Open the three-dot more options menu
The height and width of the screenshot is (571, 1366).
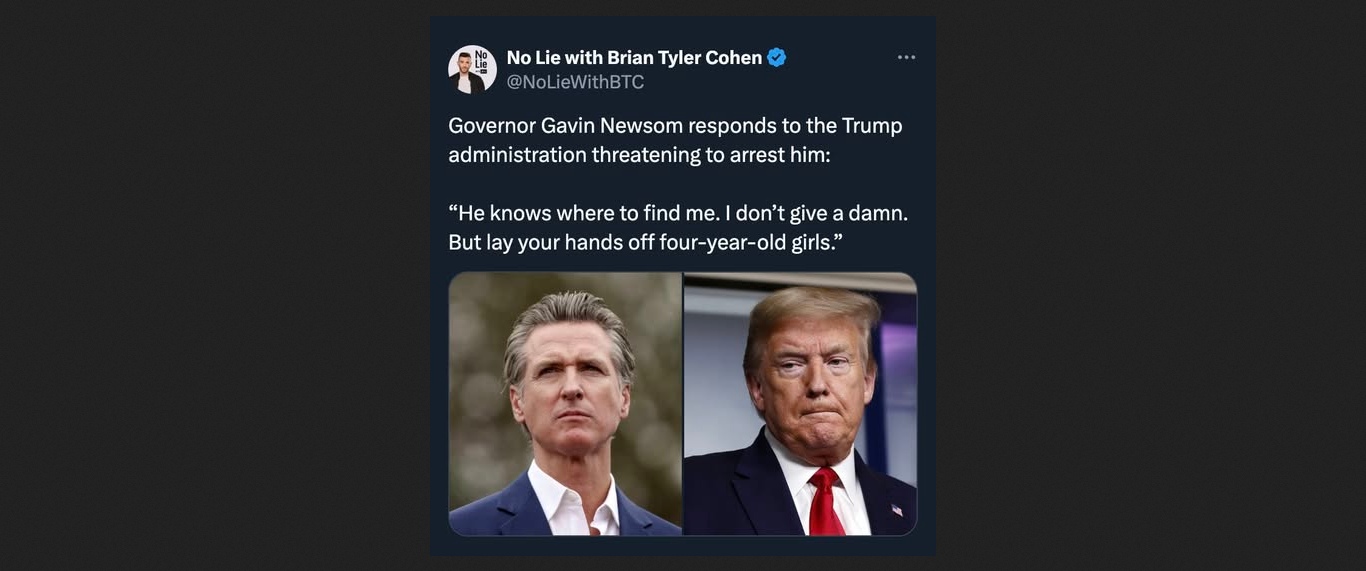[x=906, y=58]
